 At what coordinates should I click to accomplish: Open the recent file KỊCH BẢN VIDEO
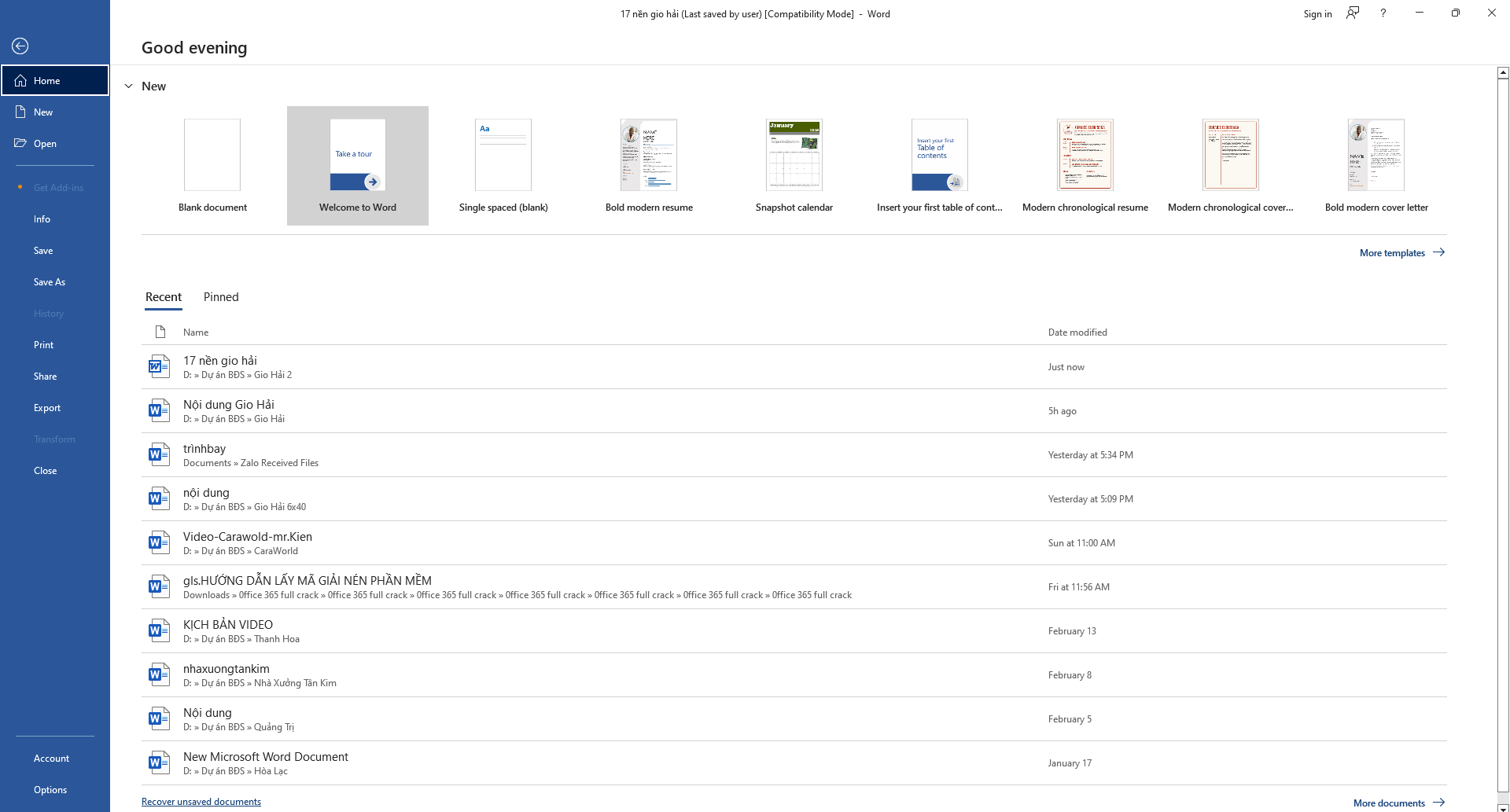click(227, 624)
